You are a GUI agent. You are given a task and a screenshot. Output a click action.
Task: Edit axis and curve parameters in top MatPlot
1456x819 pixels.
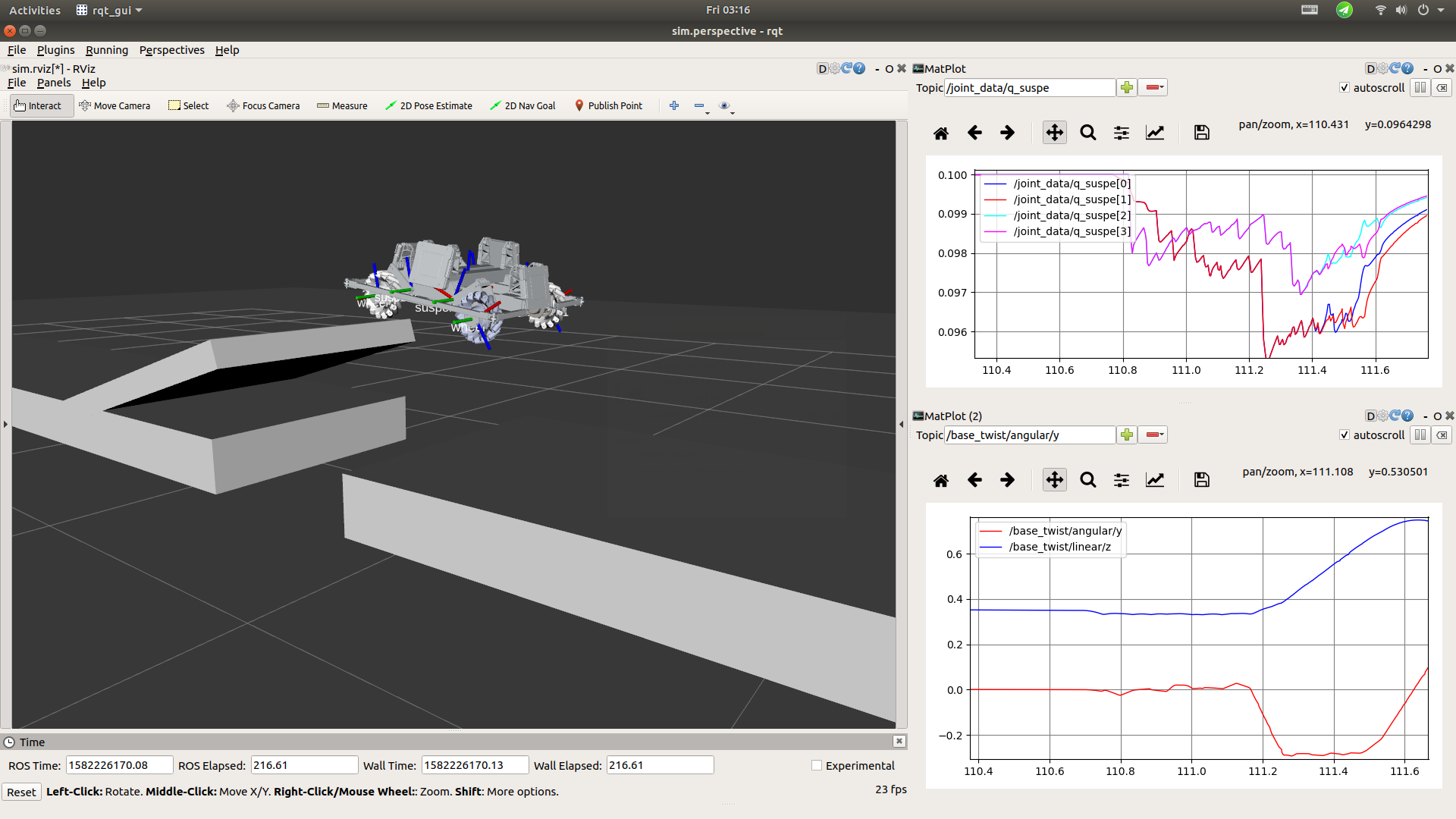coord(1155,133)
